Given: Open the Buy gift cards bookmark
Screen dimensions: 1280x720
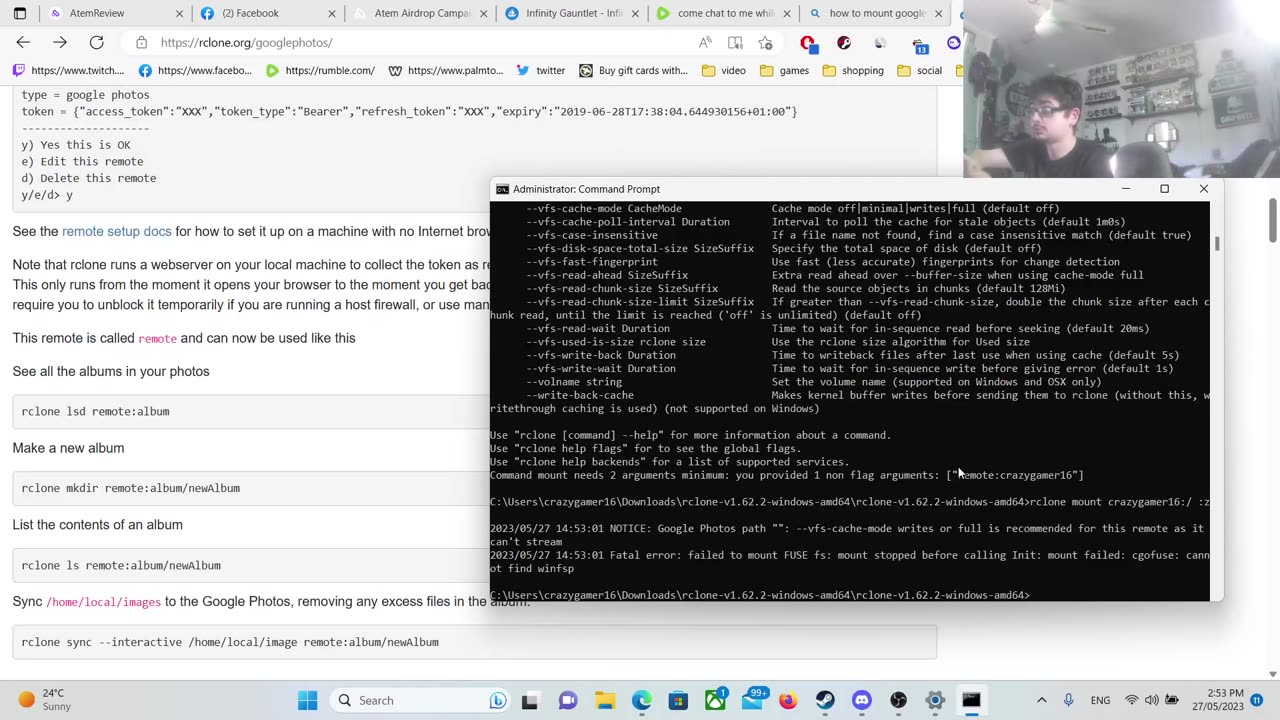Looking at the screenshot, I should (634, 70).
